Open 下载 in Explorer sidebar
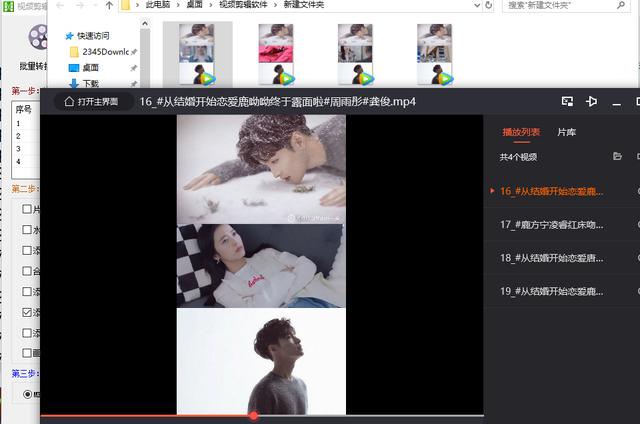This screenshot has height=424, width=640. [91, 84]
